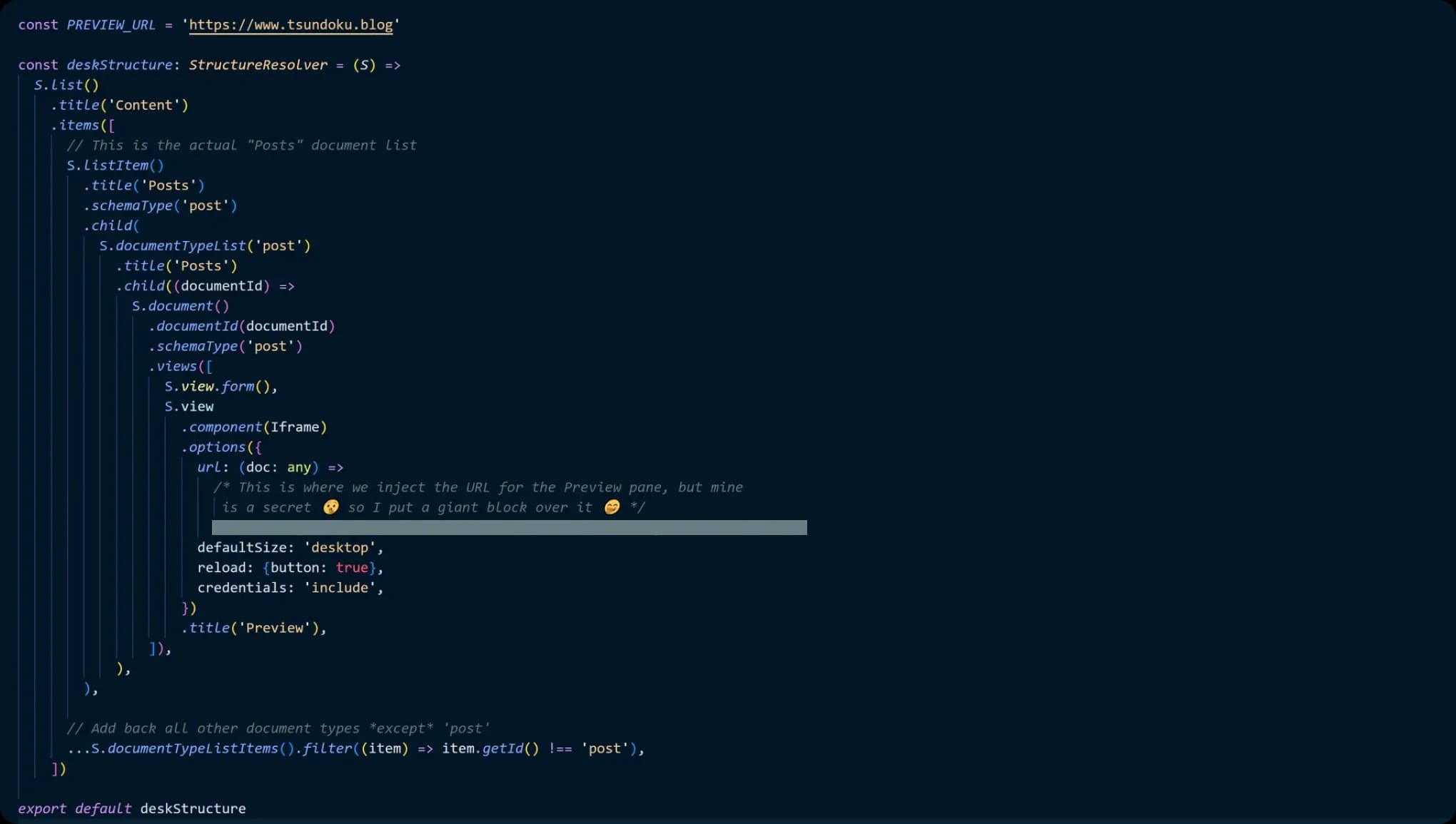1456x824 pixels.
Task: Click the StructureResolver type annotation
Action: tap(258, 65)
